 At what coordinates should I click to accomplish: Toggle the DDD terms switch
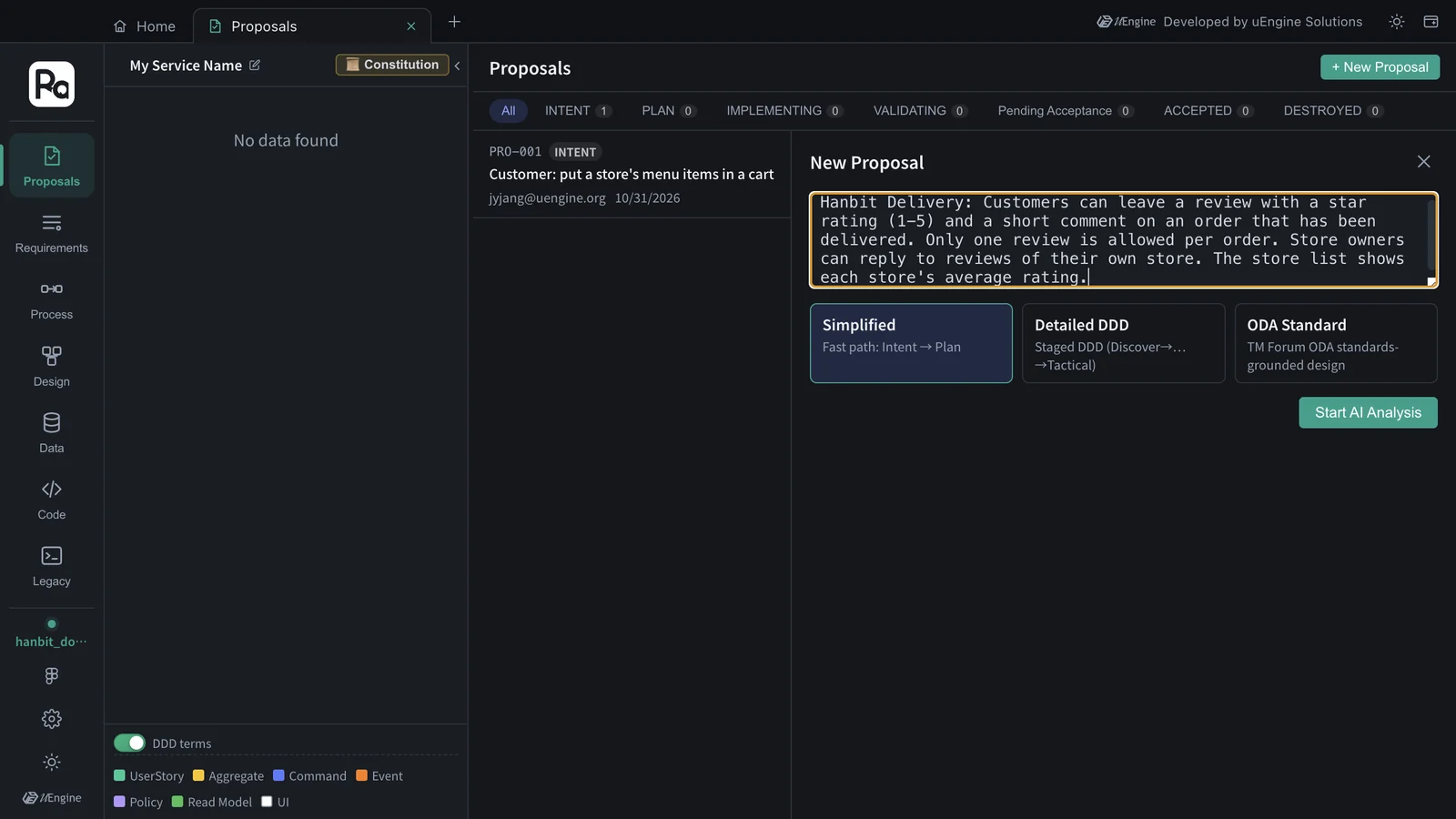point(129,743)
